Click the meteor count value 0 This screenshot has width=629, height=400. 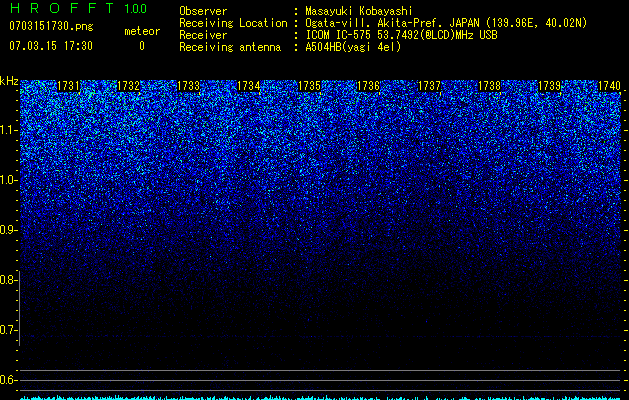coord(142,46)
